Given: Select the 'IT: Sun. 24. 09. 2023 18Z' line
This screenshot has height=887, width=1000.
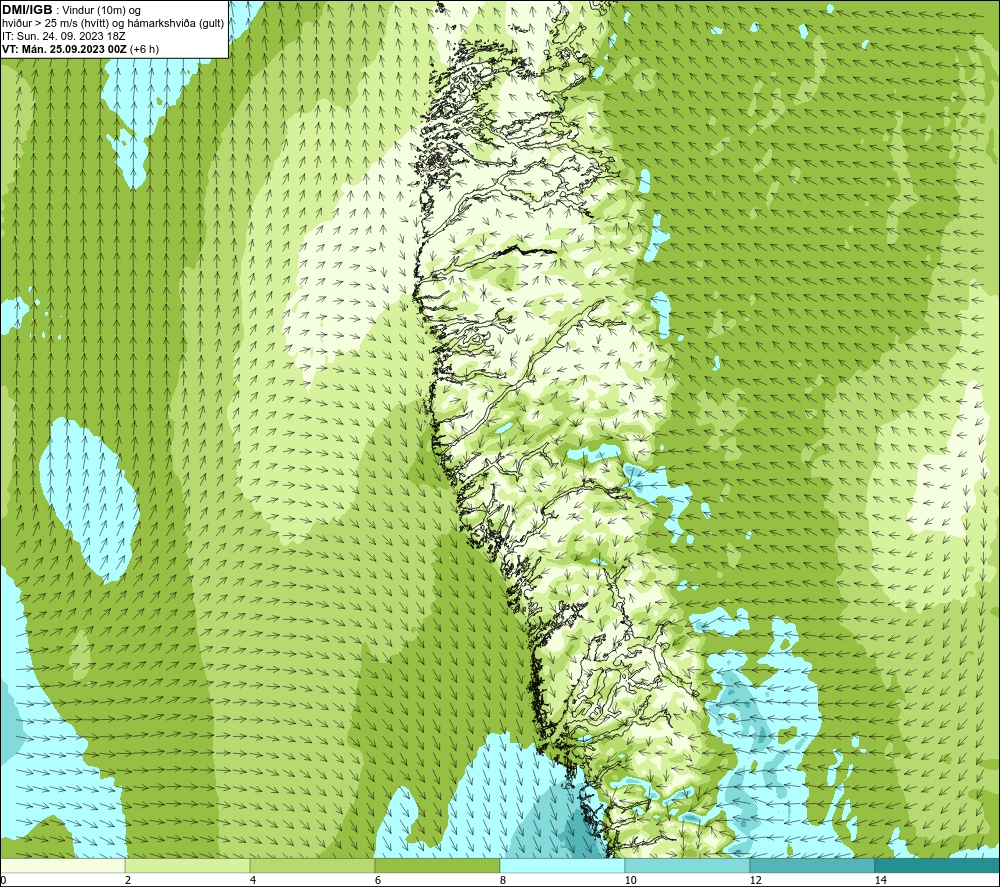Looking at the screenshot, I should coord(64,36).
